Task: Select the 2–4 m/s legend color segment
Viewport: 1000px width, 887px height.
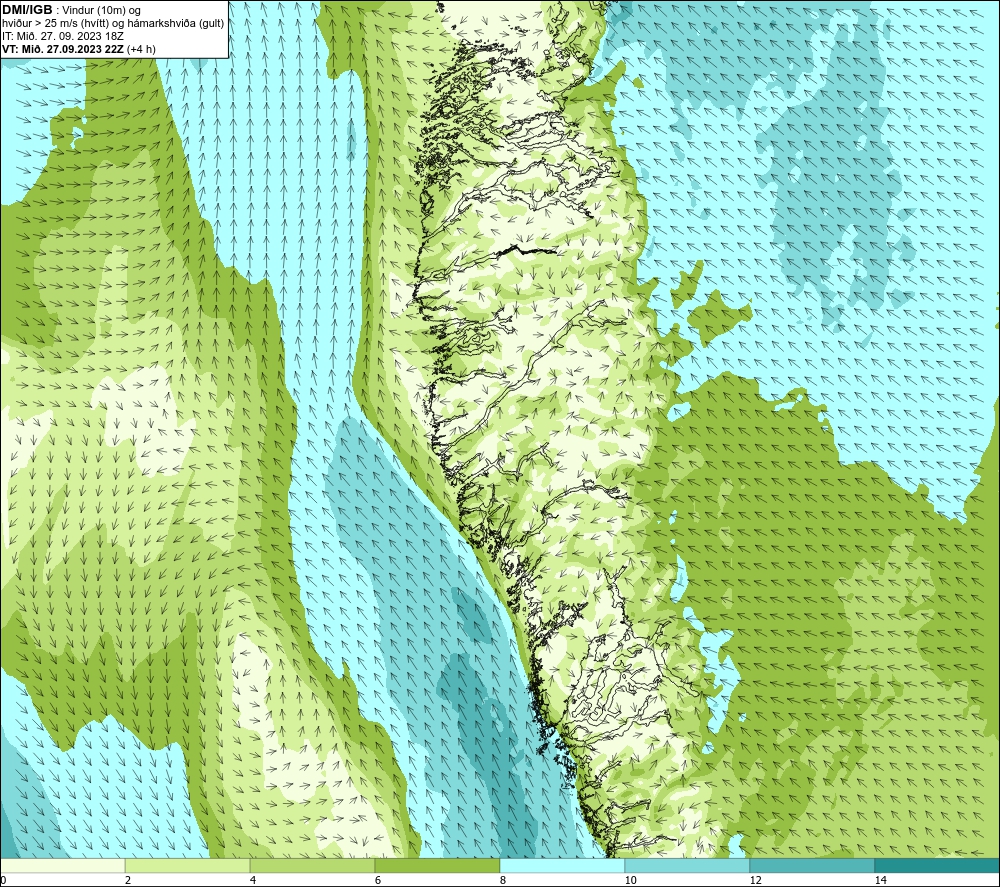Action: pos(188,866)
